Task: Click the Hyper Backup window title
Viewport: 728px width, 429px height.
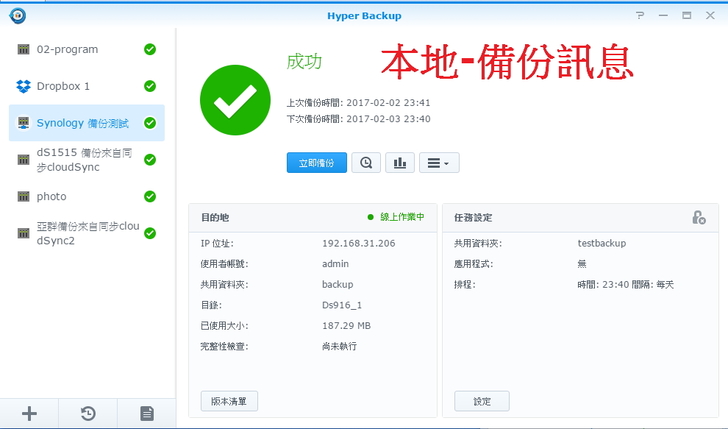Action: coord(364,16)
